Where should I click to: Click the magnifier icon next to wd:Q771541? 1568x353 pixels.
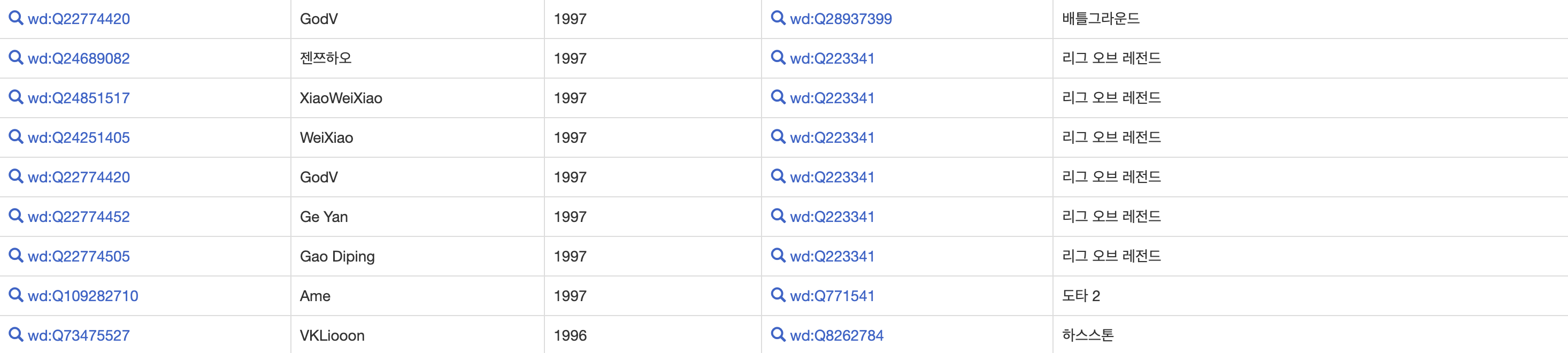[778, 295]
